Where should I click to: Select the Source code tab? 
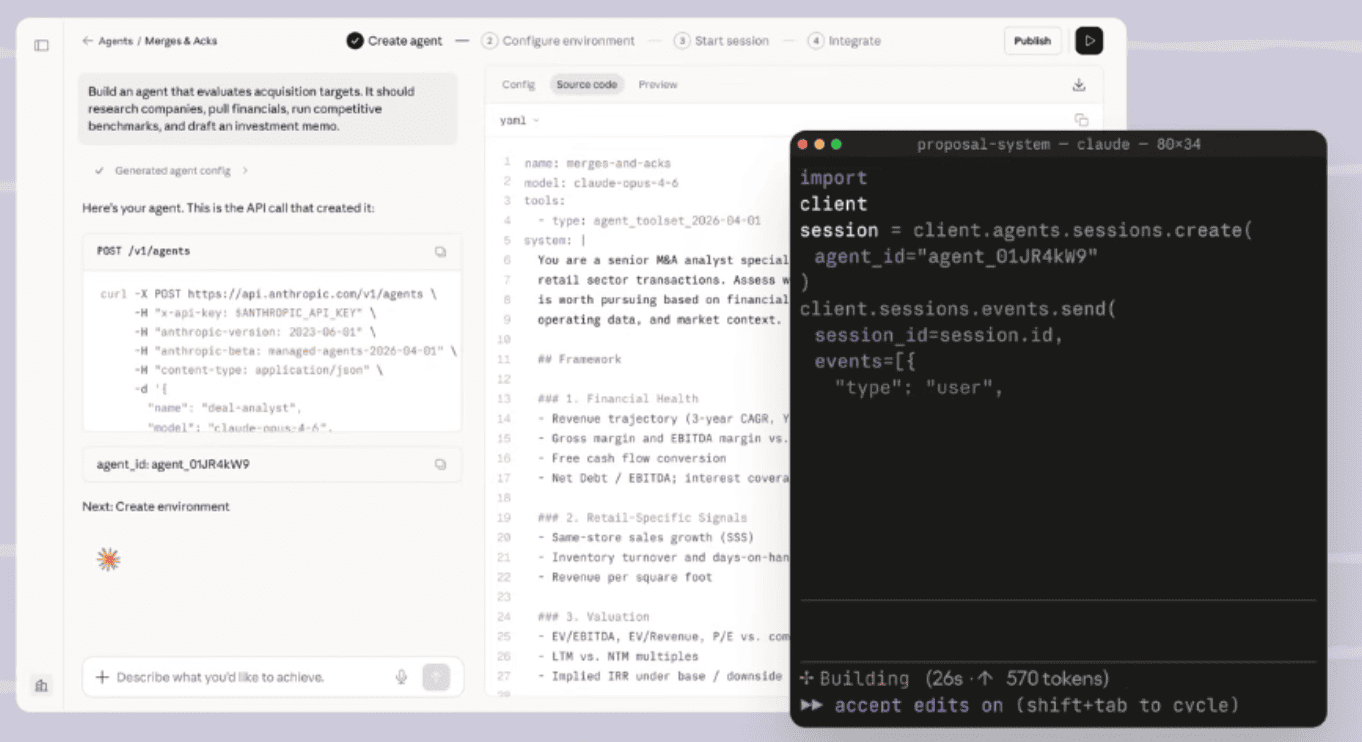tap(586, 85)
